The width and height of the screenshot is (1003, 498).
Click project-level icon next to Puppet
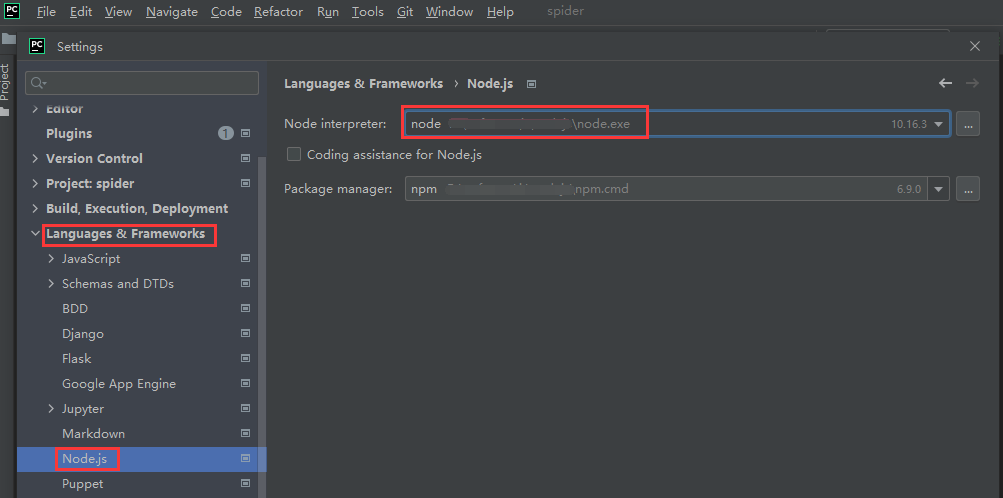245,484
